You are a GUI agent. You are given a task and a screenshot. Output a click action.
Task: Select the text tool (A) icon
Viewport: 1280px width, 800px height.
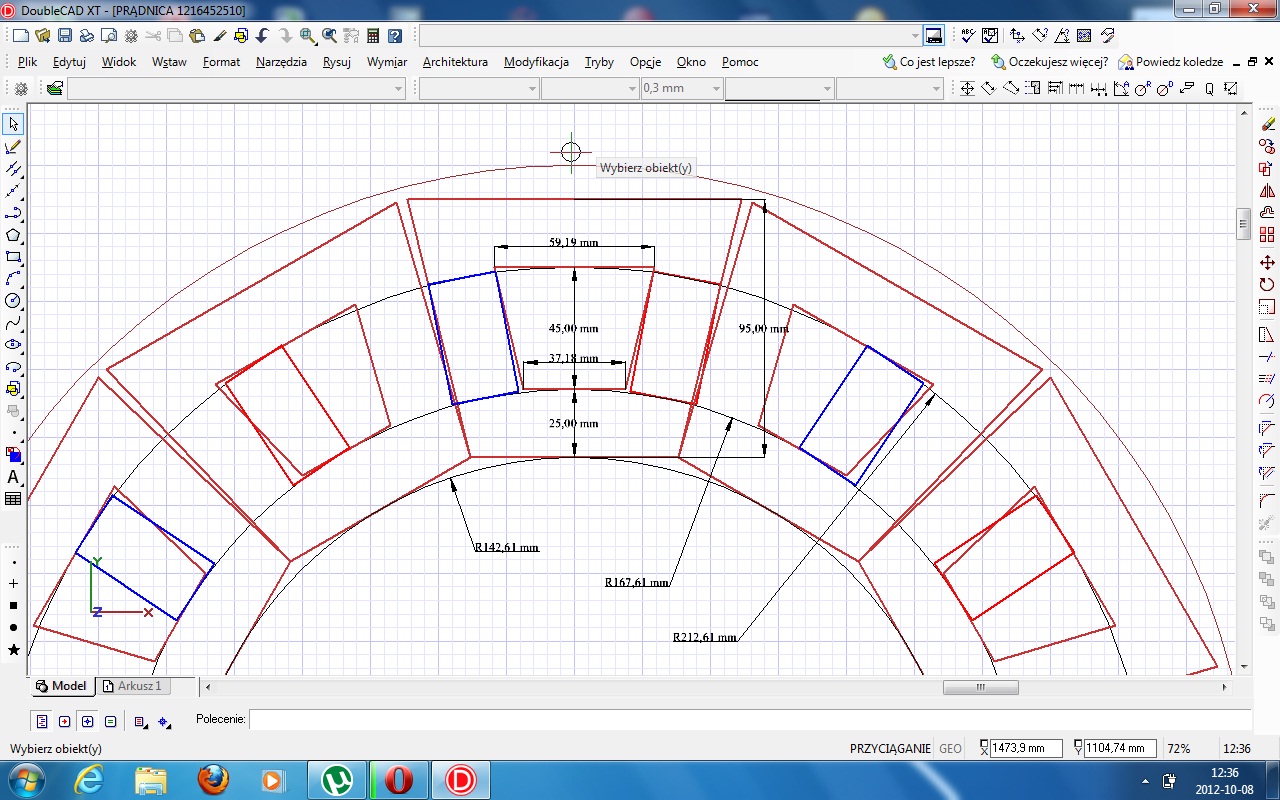[13, 477]
